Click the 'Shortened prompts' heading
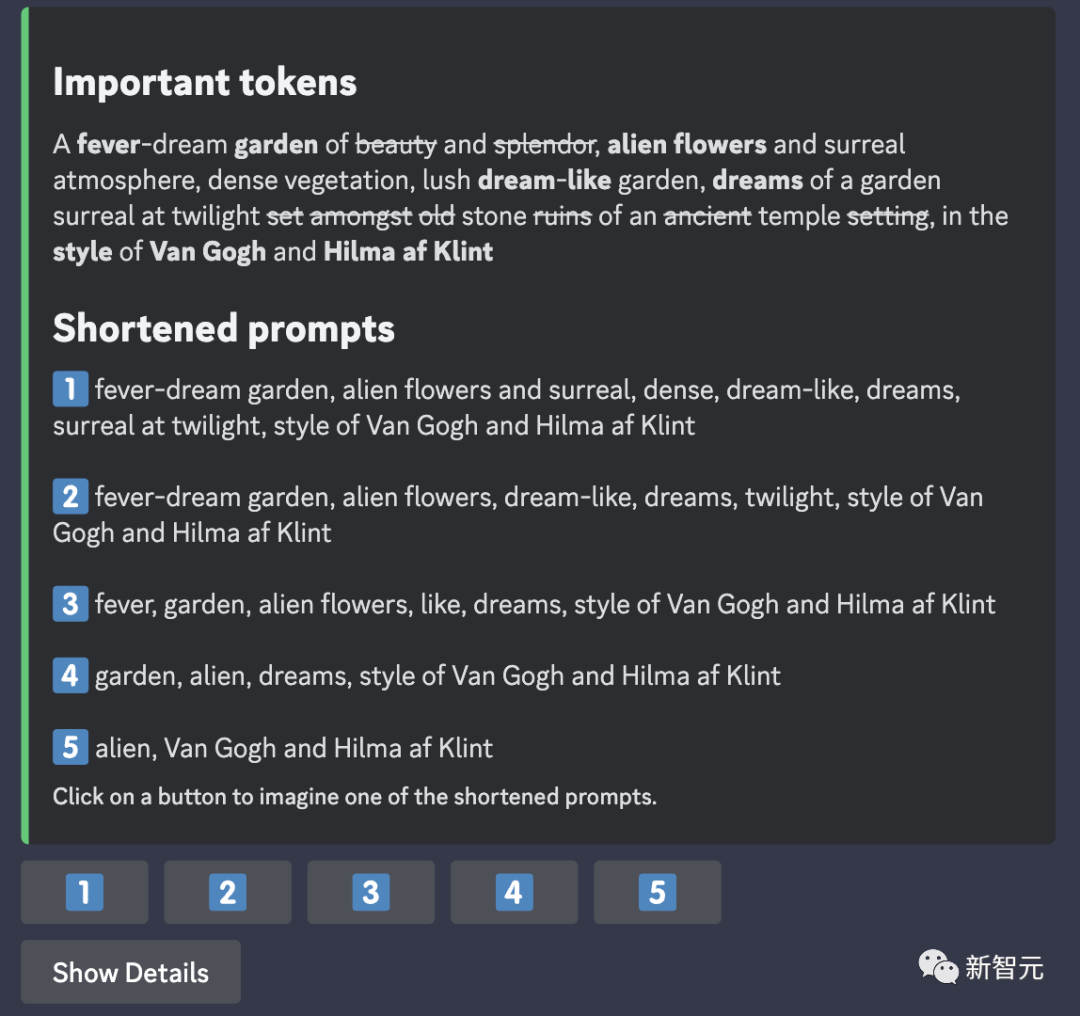The image size is (1080, 1016). pos(224,328)
